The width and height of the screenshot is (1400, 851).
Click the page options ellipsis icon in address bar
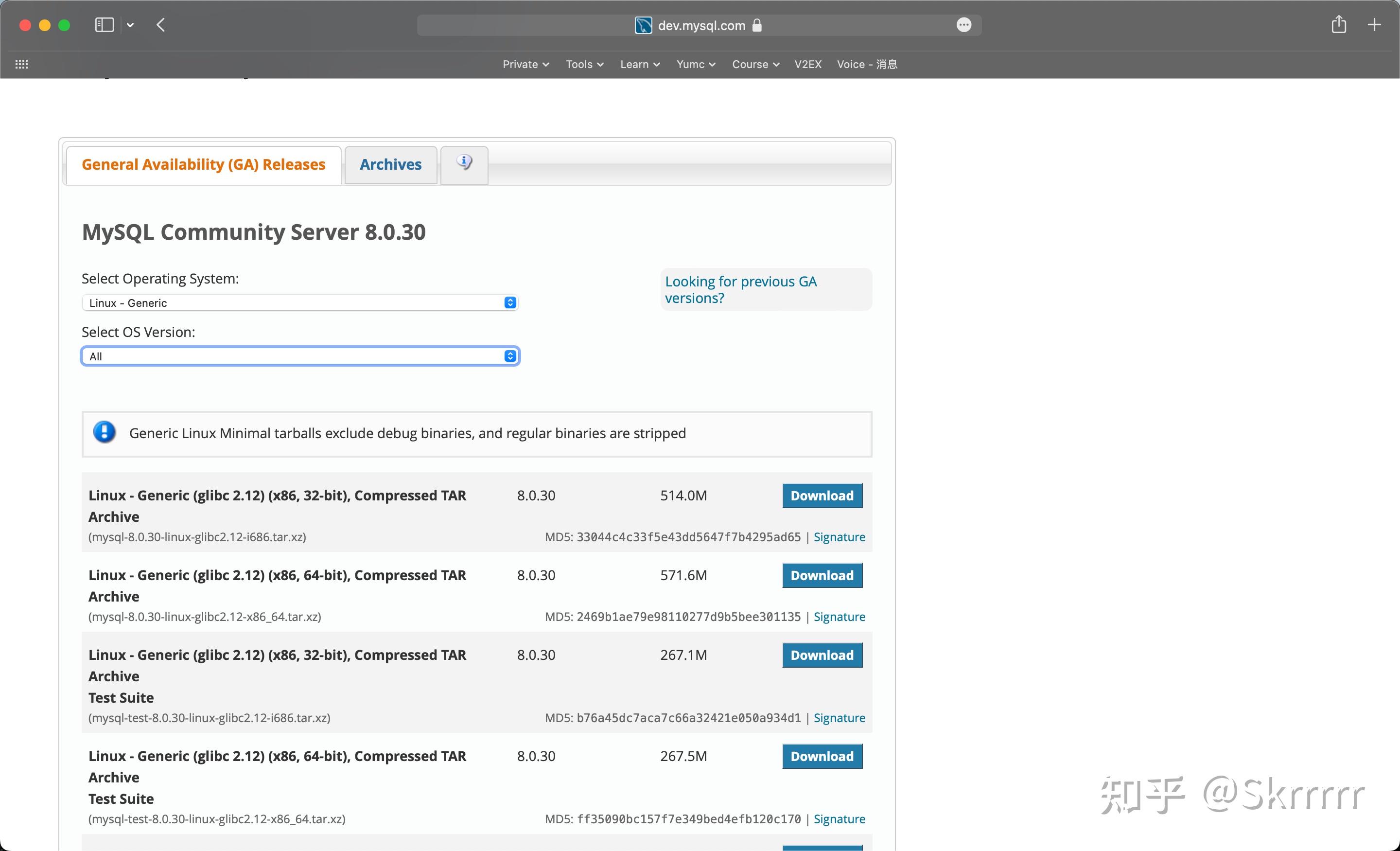(963, 25)
